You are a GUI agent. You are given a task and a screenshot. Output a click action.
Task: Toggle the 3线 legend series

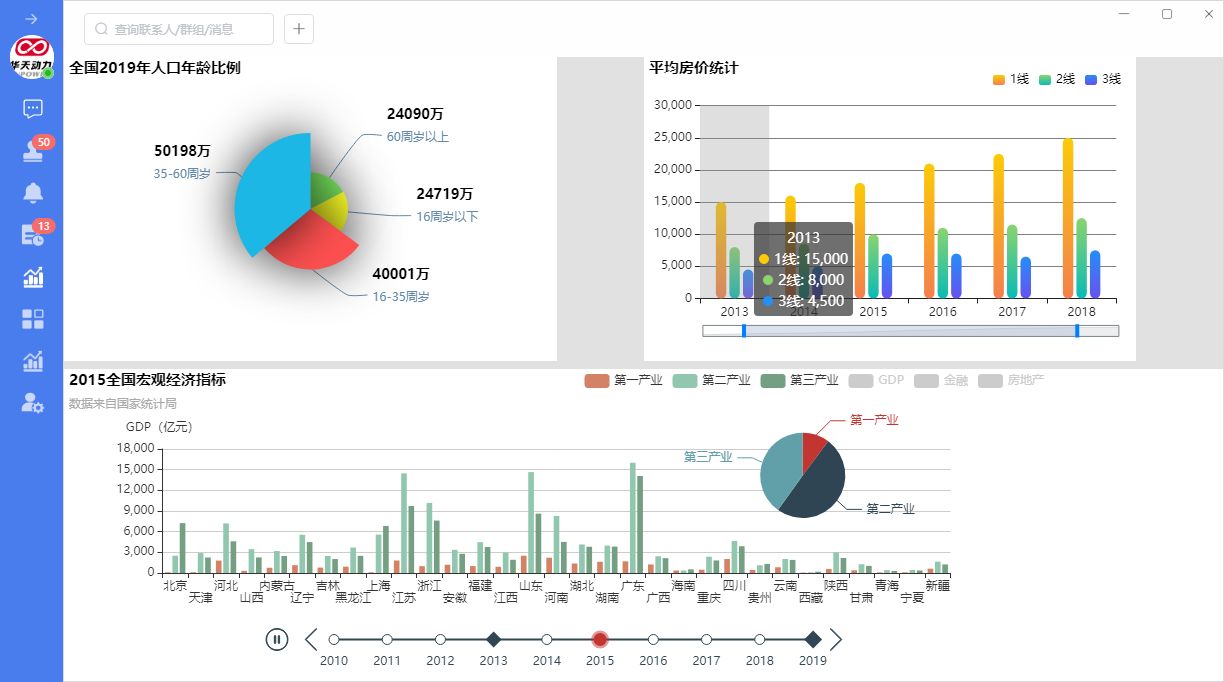pyautogui.click(x=1102, y=79)
